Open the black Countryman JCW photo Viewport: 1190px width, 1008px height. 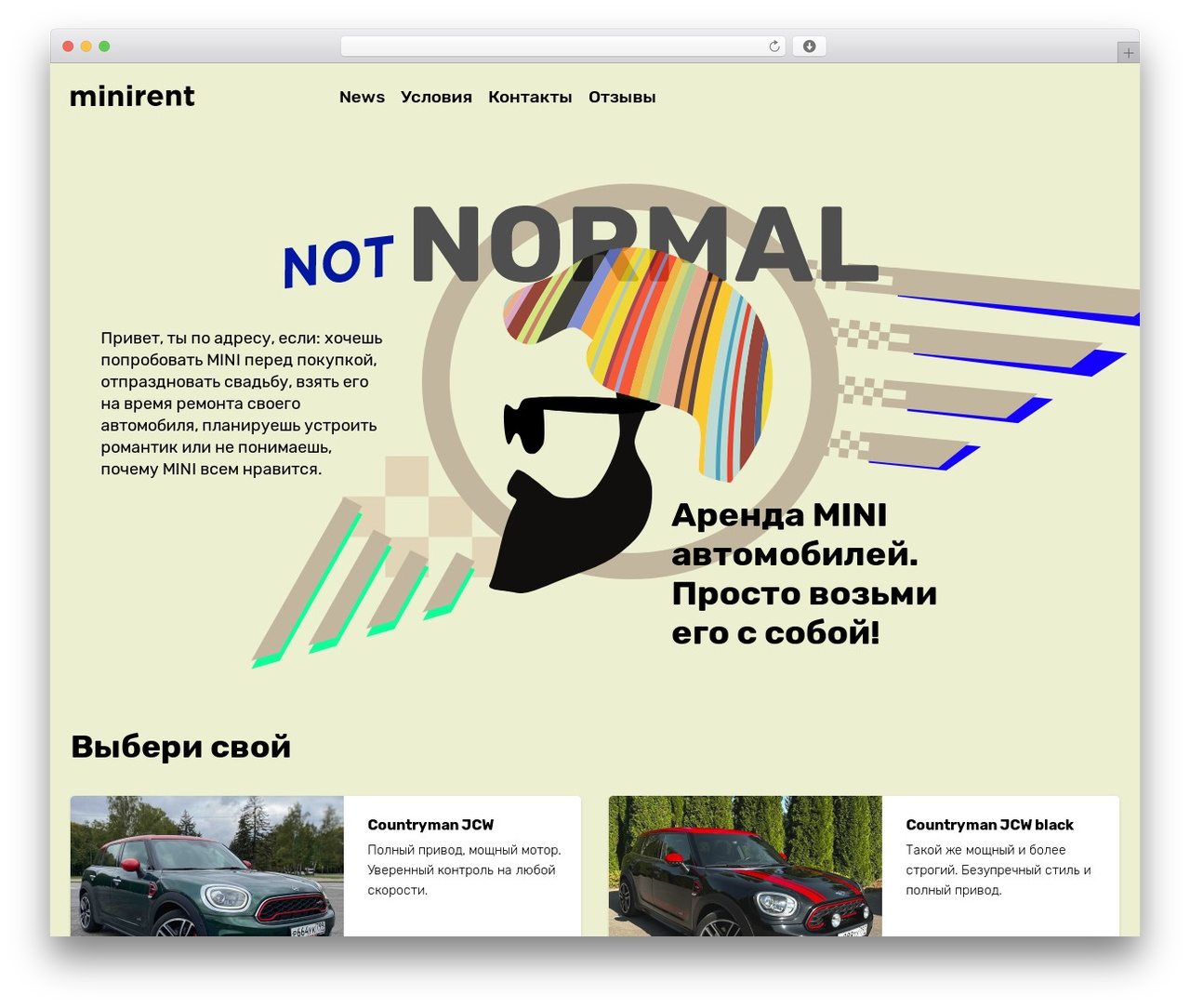pos(746,866)
